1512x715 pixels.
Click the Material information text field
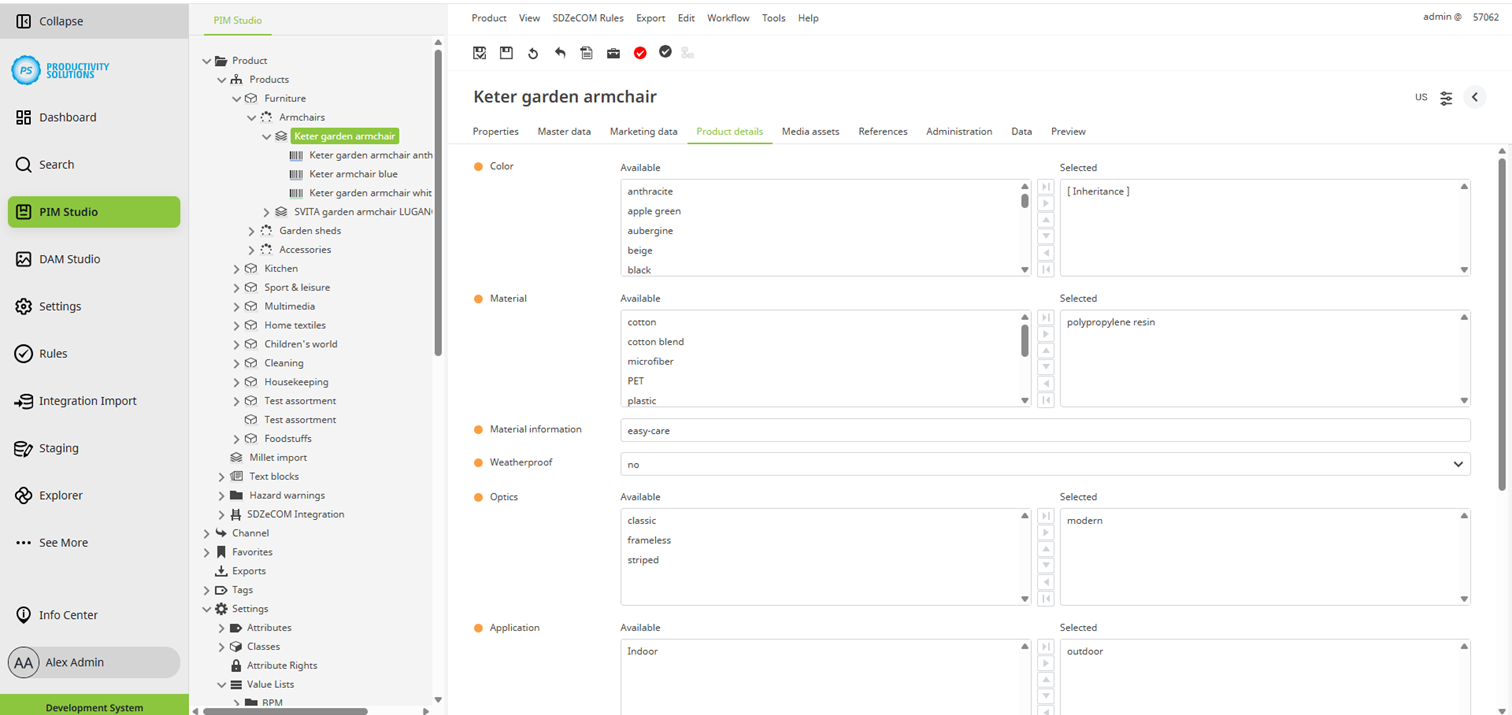pyautogui.click(x=1044, y=430)
